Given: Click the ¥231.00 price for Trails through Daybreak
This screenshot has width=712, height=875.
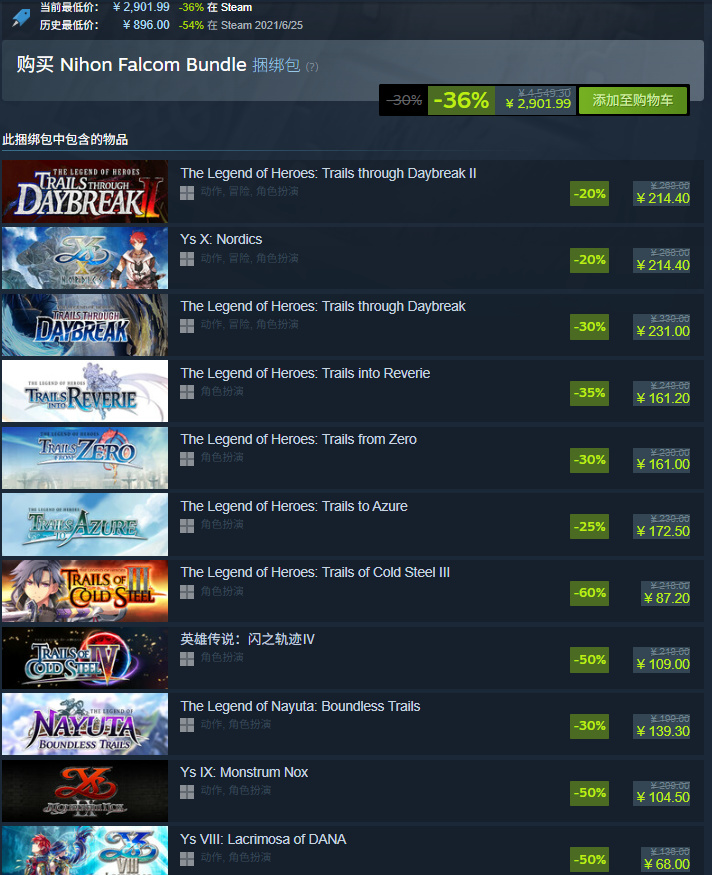Looking at the screenshot, I should (x=663, y=331).
